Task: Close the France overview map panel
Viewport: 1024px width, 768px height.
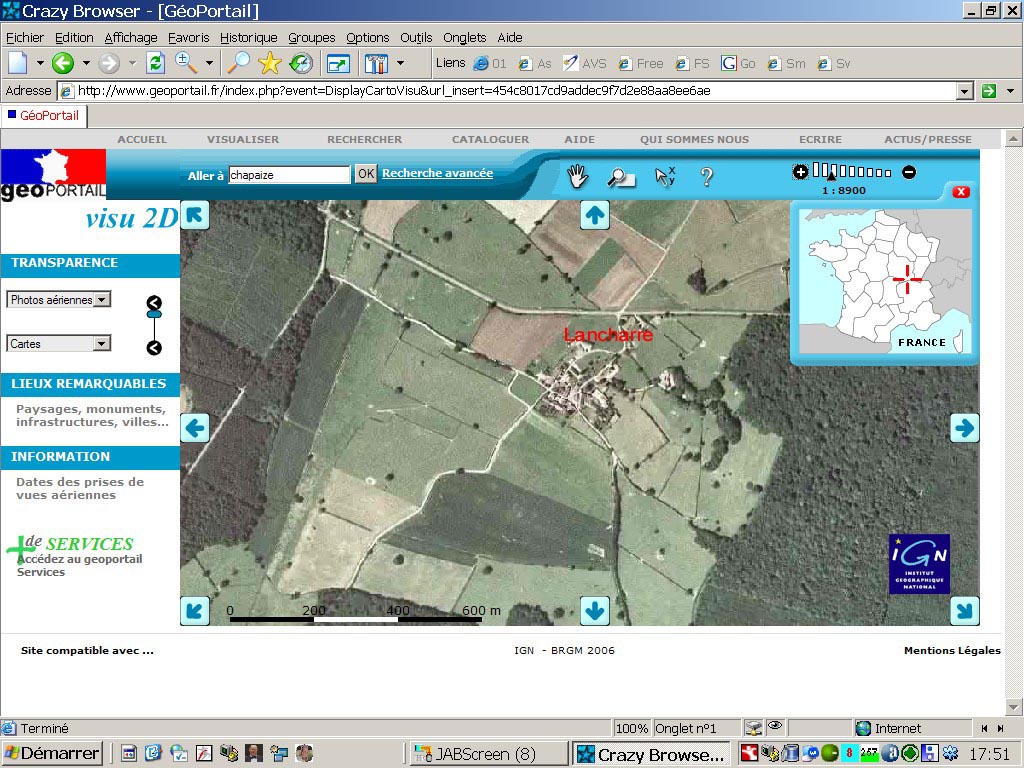Action: 961,191
